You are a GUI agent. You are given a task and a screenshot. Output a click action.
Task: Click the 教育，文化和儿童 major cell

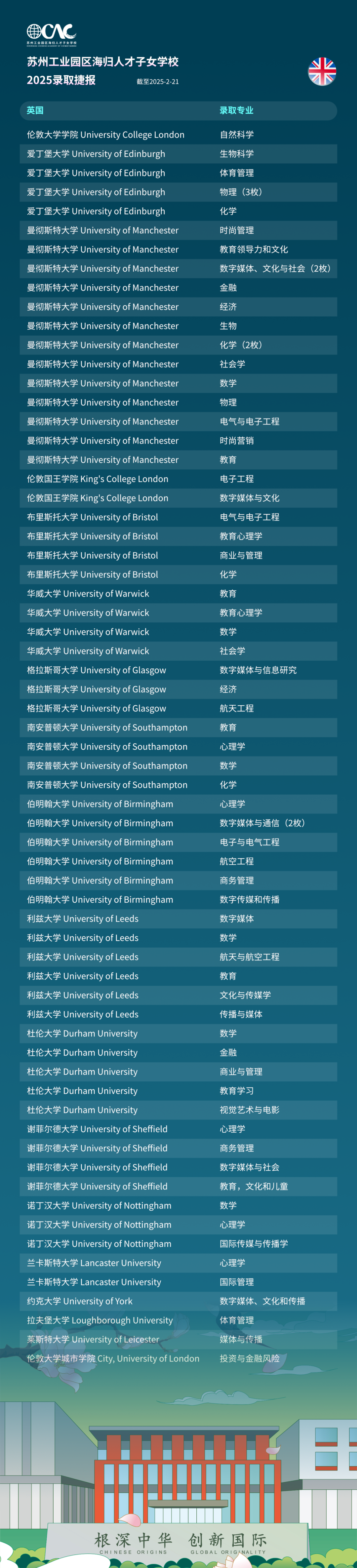tap(254, 1186)
